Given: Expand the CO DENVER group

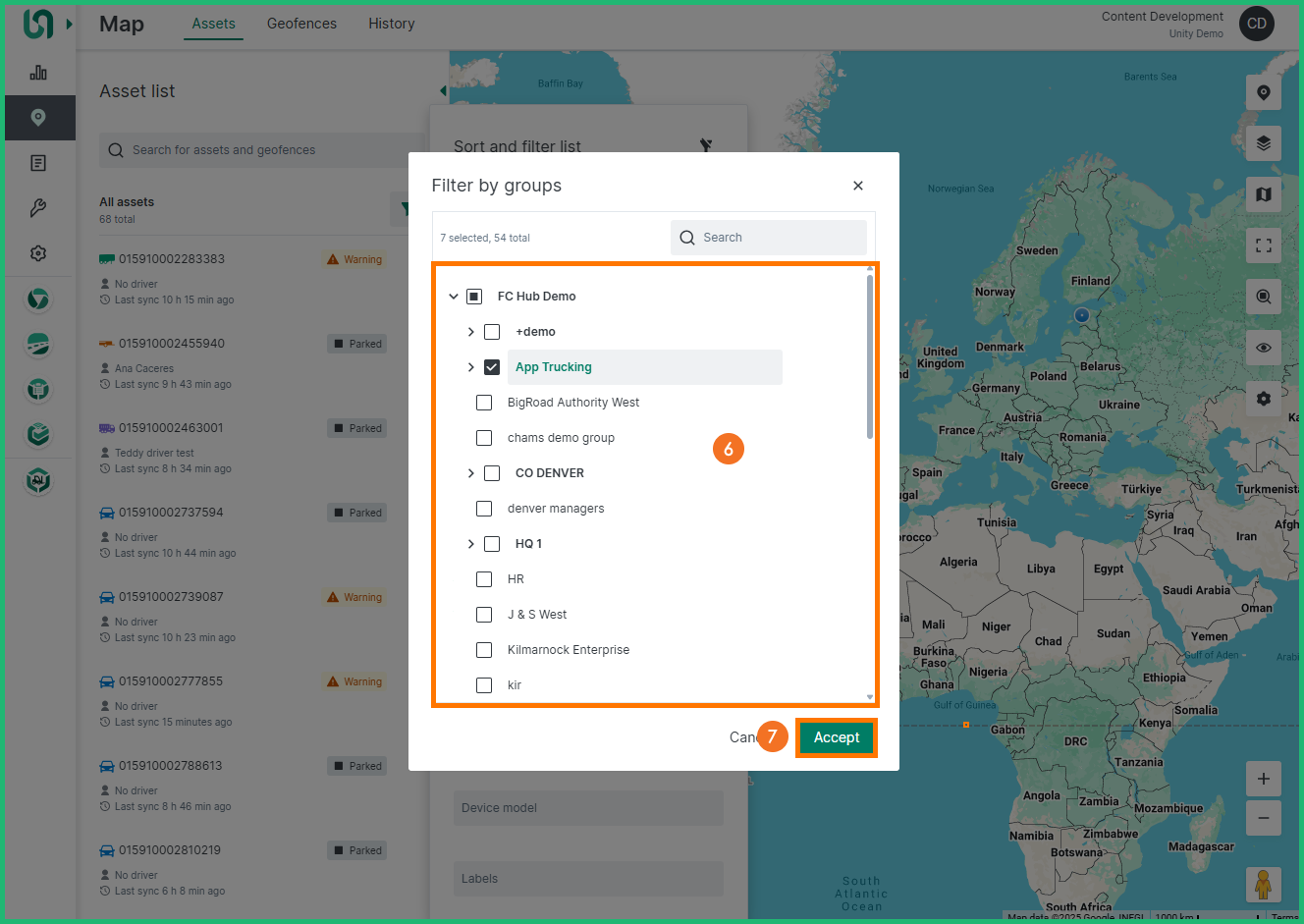Looking at the screenshot, I should 471,473.
